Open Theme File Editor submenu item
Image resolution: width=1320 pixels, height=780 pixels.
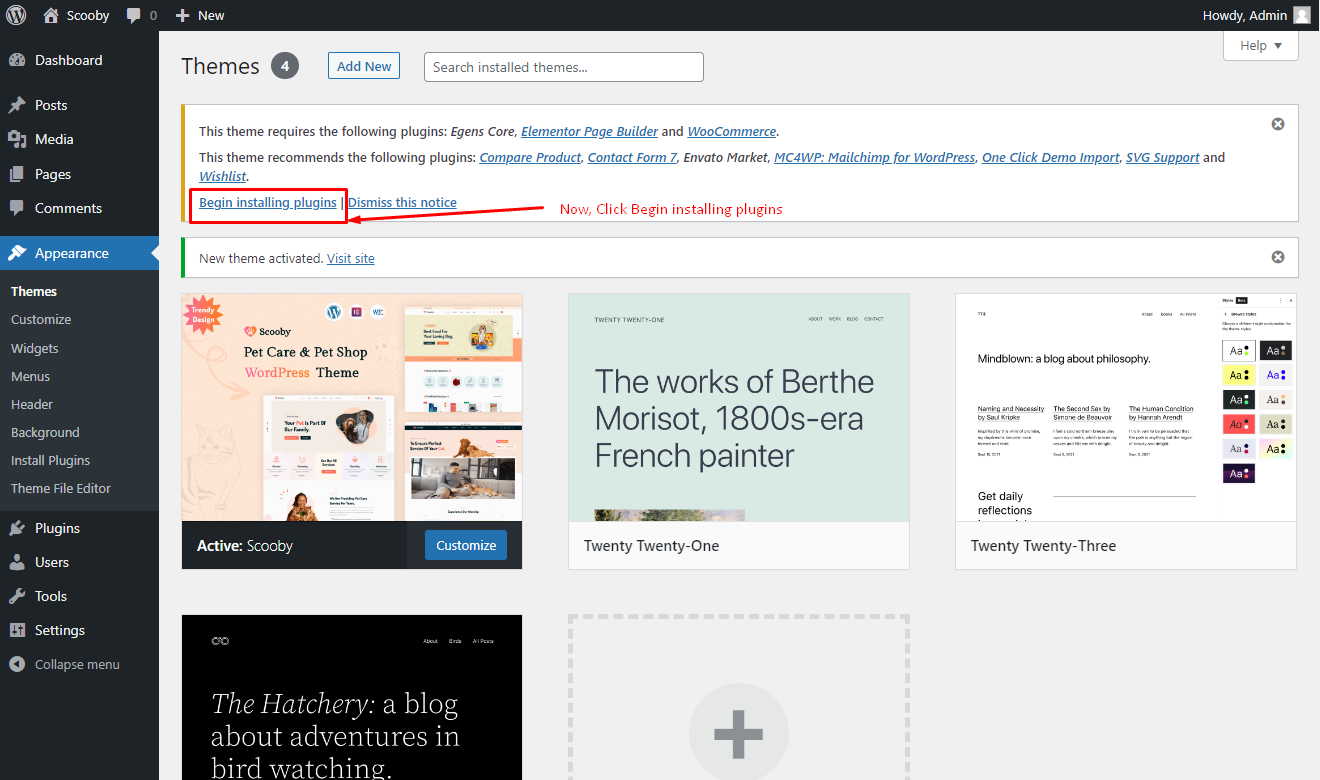(x=61, y=488)
